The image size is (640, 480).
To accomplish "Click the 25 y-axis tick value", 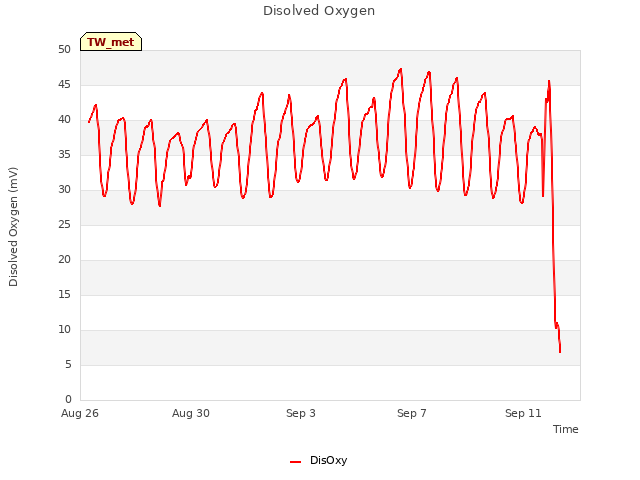I will tap(64, 225).
